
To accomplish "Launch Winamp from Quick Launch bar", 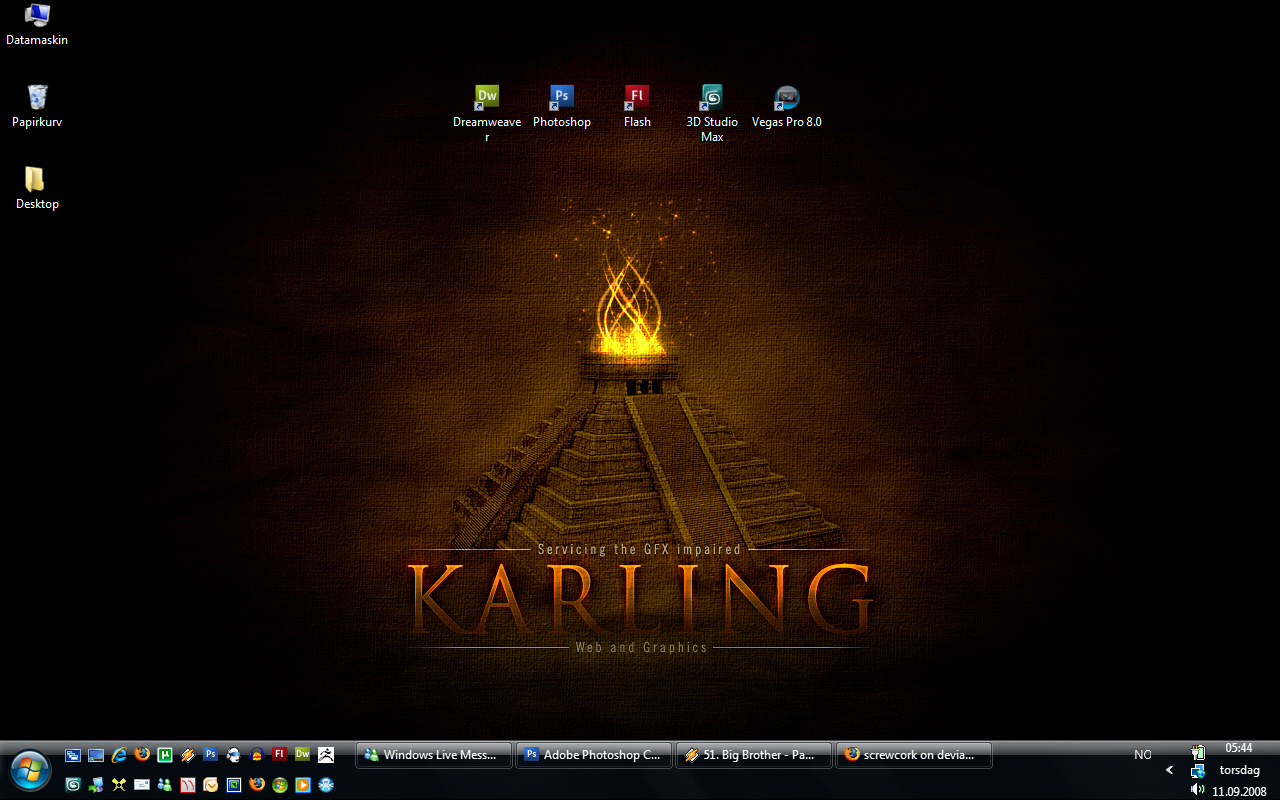I will tap(188, 755).
